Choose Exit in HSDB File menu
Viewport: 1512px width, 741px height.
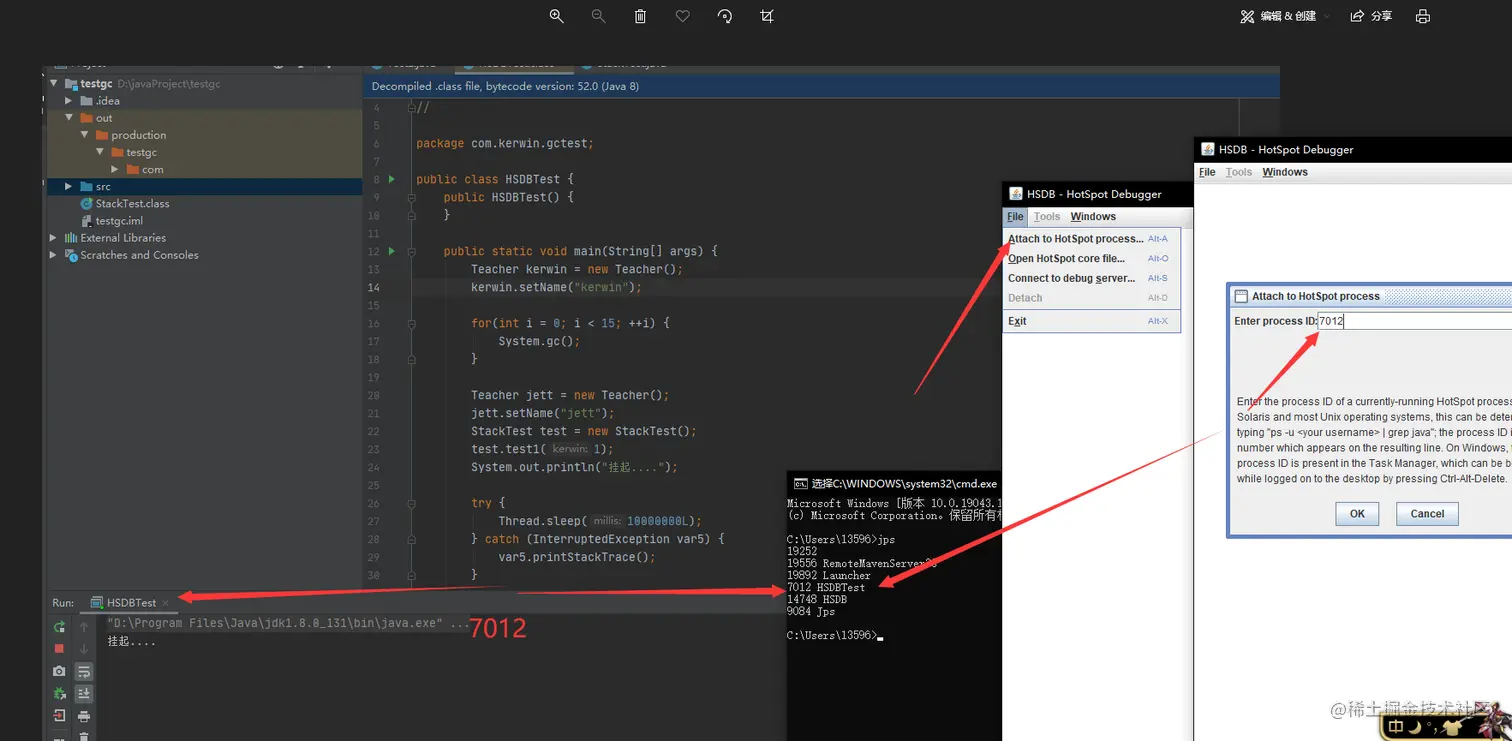coord(1092,321)
